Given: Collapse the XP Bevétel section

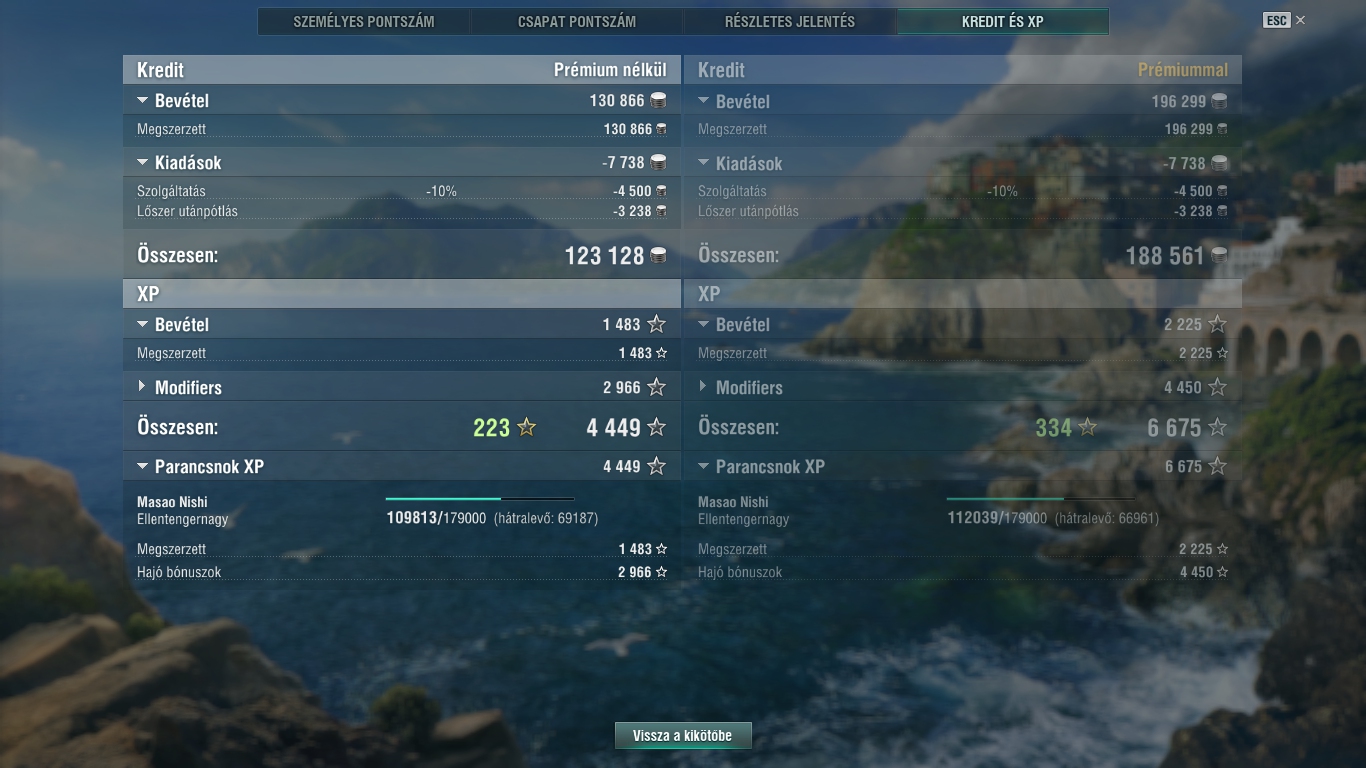Looking at the screenshot, I should (142, 325).
